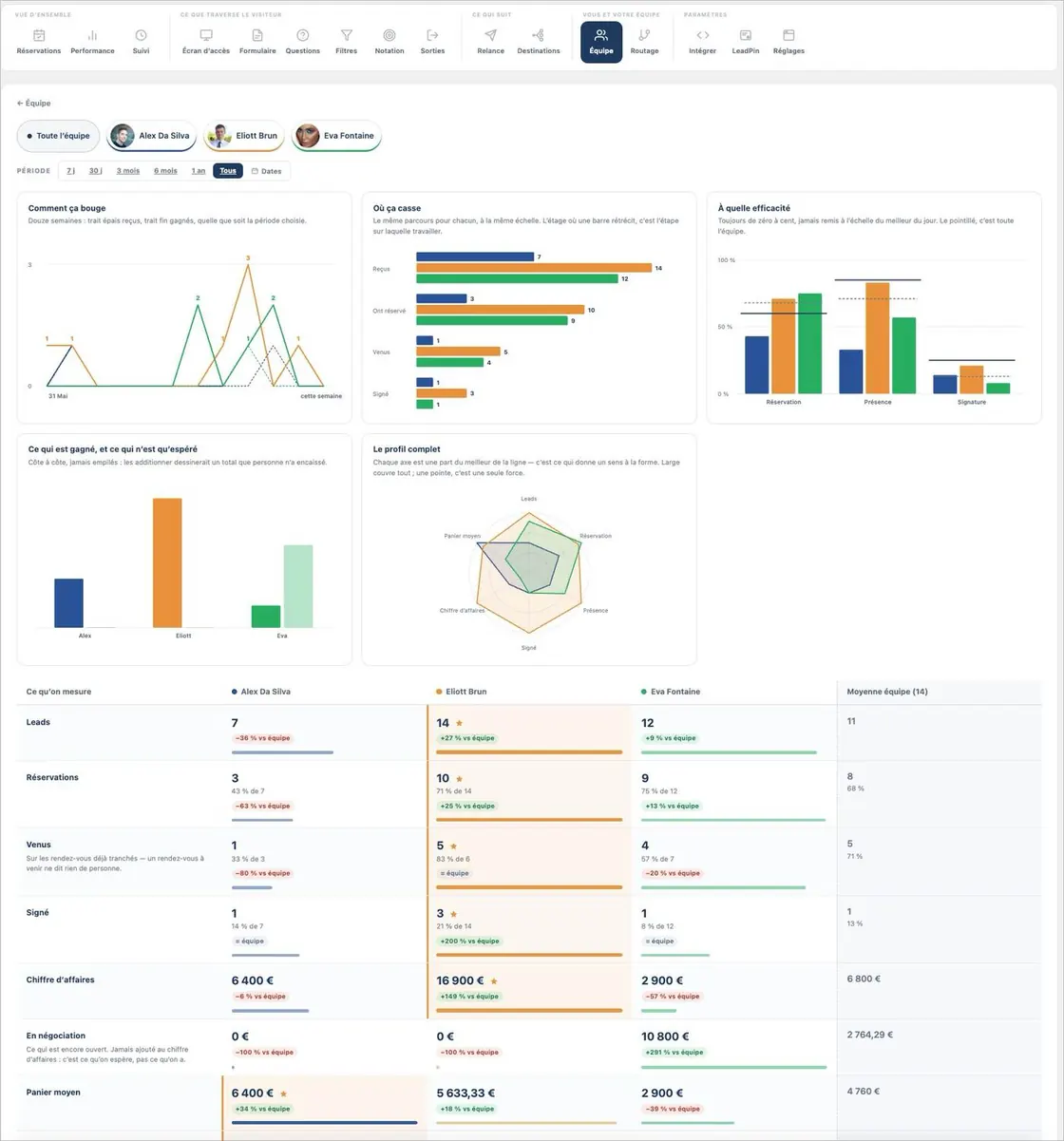
Task: Choose the 1 an period
Action: (198, 171)
